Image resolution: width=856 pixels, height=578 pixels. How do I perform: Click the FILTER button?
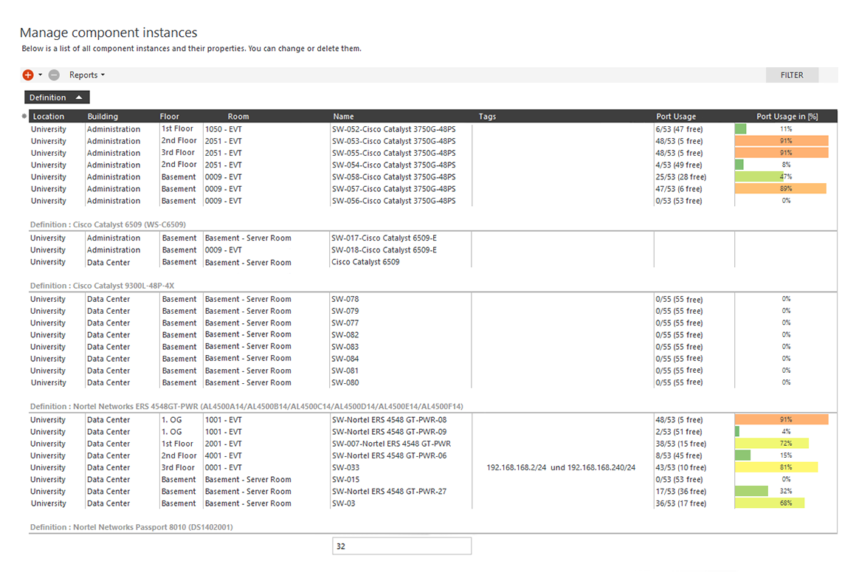(792, 75)
